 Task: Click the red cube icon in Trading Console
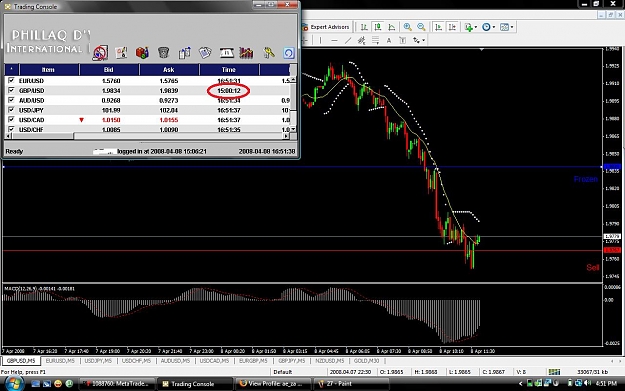click(142, 53)
